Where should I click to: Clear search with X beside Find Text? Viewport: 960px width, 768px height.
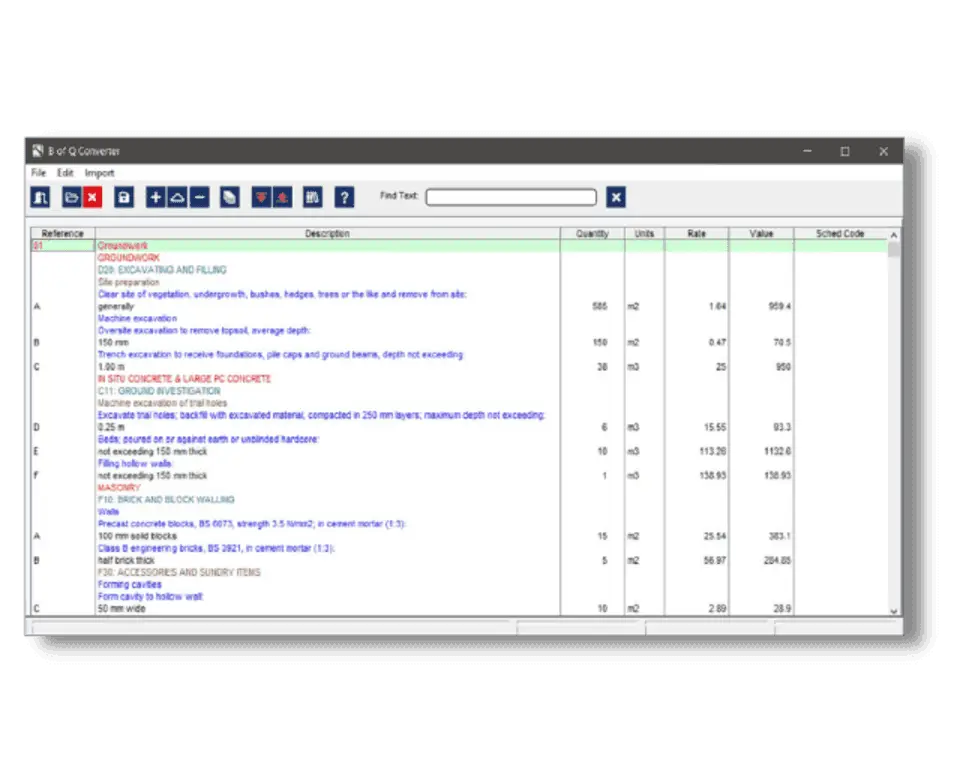[x=616, y=197]
